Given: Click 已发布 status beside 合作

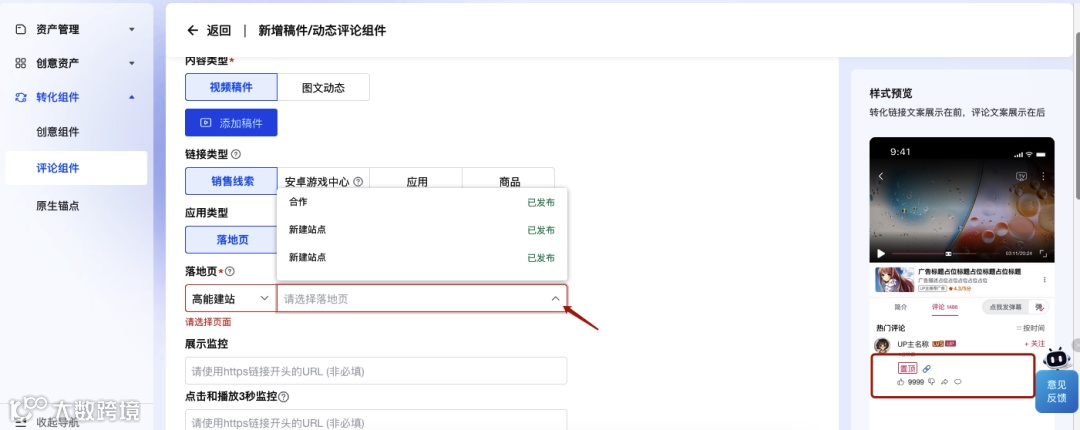Looking at the screenshot, I should point(541,203).
